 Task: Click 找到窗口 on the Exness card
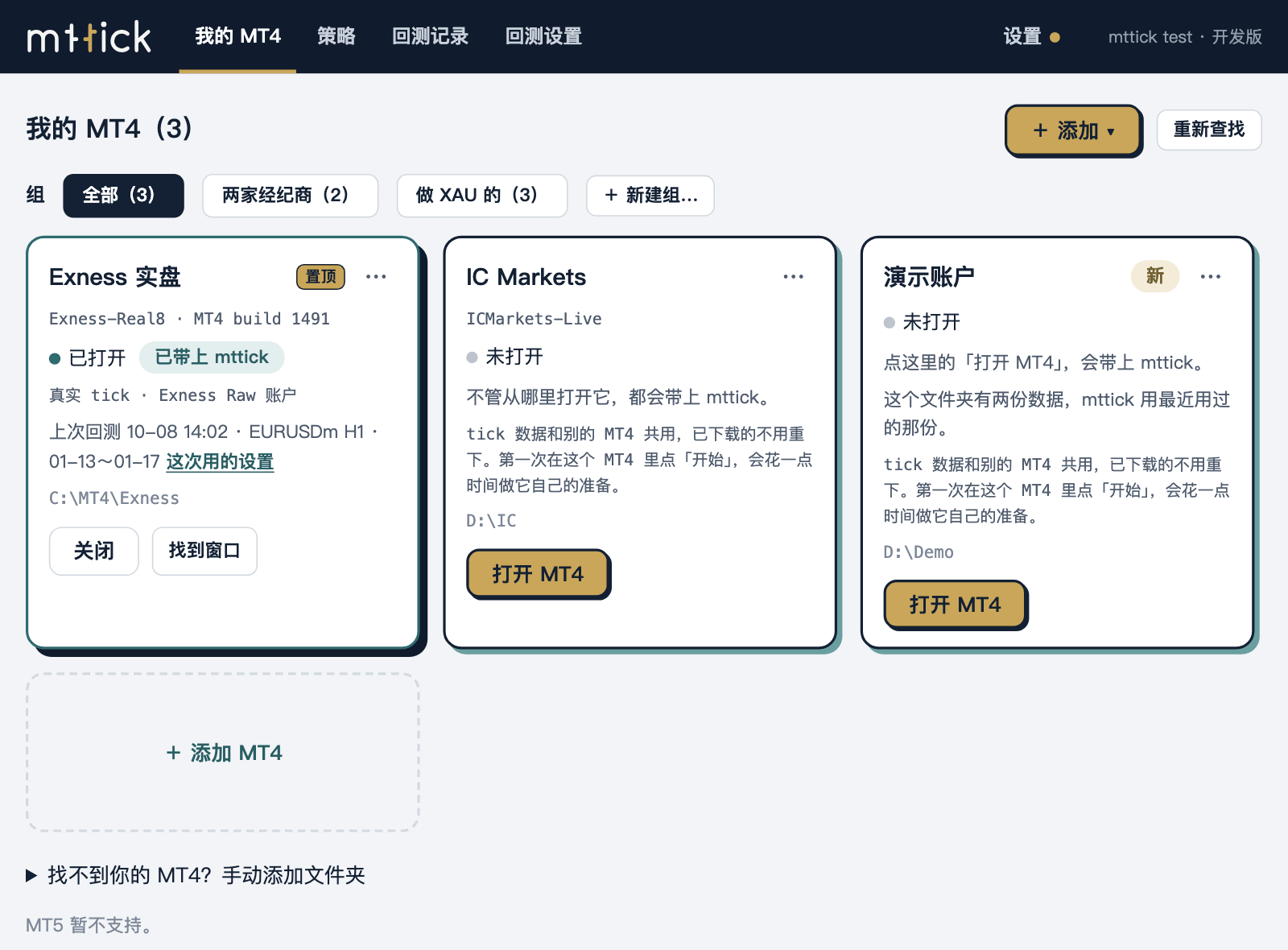coord(204,551)
